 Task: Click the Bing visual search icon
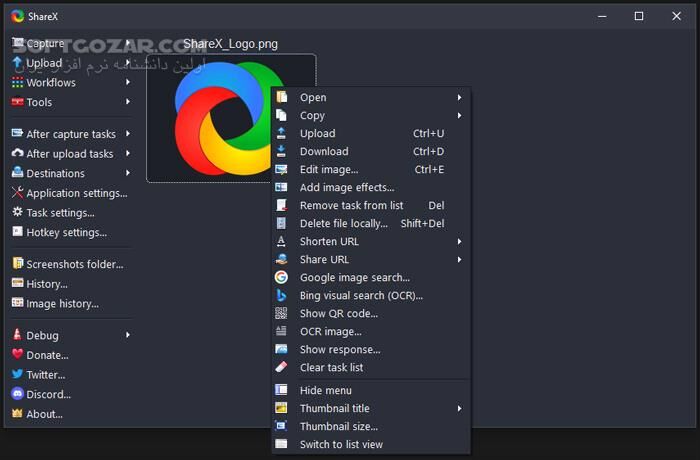[281, 296]
